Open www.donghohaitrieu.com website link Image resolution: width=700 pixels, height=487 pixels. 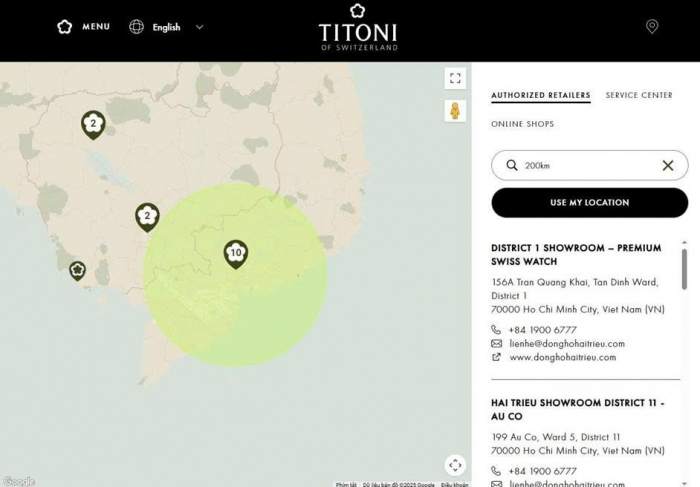(562, 357)
